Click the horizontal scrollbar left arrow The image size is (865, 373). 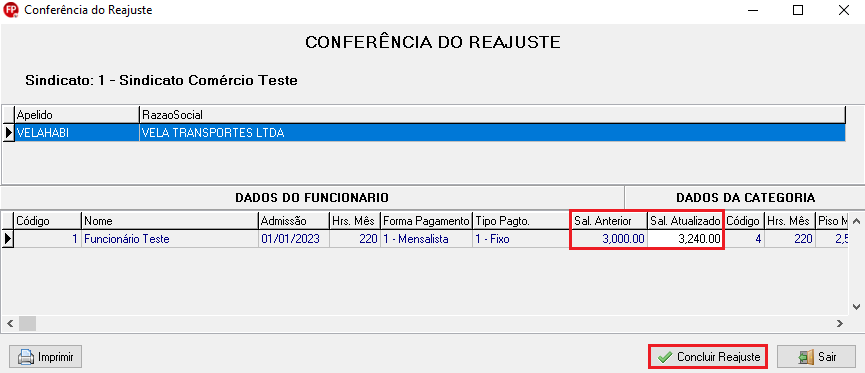pos(9,323)
